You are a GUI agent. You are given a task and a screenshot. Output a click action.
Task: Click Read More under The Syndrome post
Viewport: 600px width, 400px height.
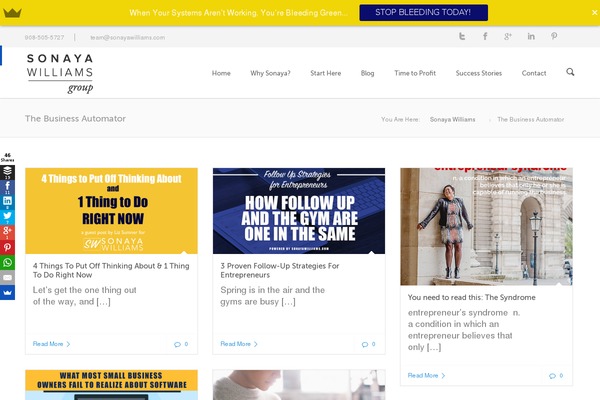pos(426,376)
